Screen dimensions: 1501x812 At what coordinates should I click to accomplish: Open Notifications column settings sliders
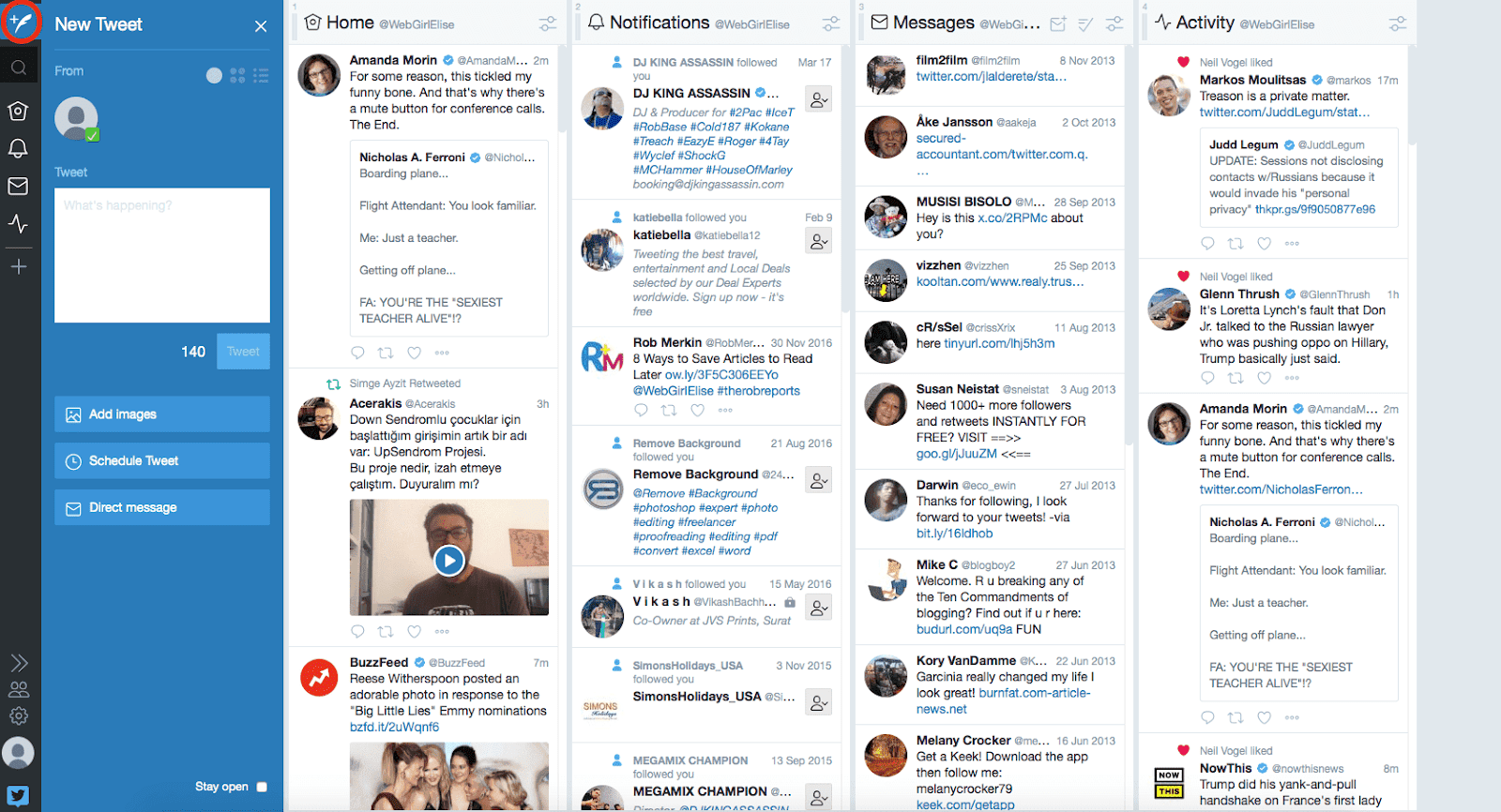[x=831, y=23]
